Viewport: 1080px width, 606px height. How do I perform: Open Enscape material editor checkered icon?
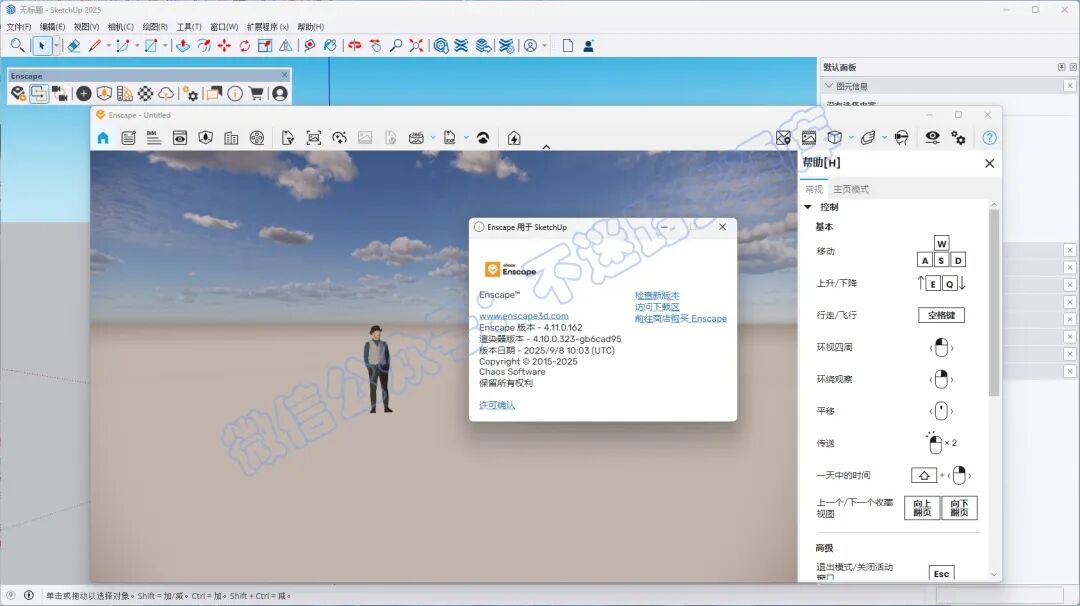(x=145, y=94)
